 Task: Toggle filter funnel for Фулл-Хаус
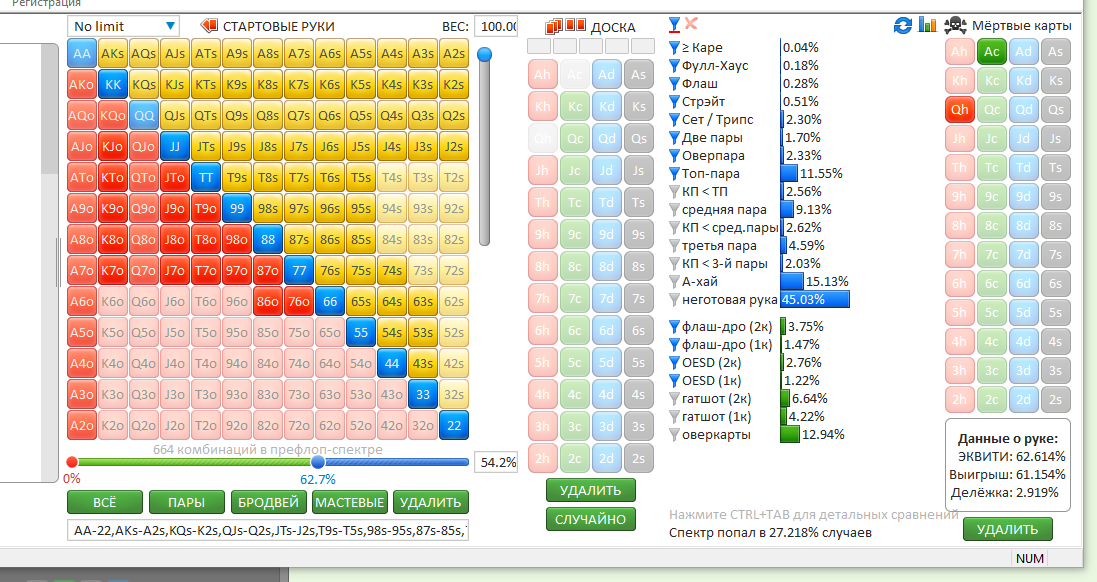point(674,66)
